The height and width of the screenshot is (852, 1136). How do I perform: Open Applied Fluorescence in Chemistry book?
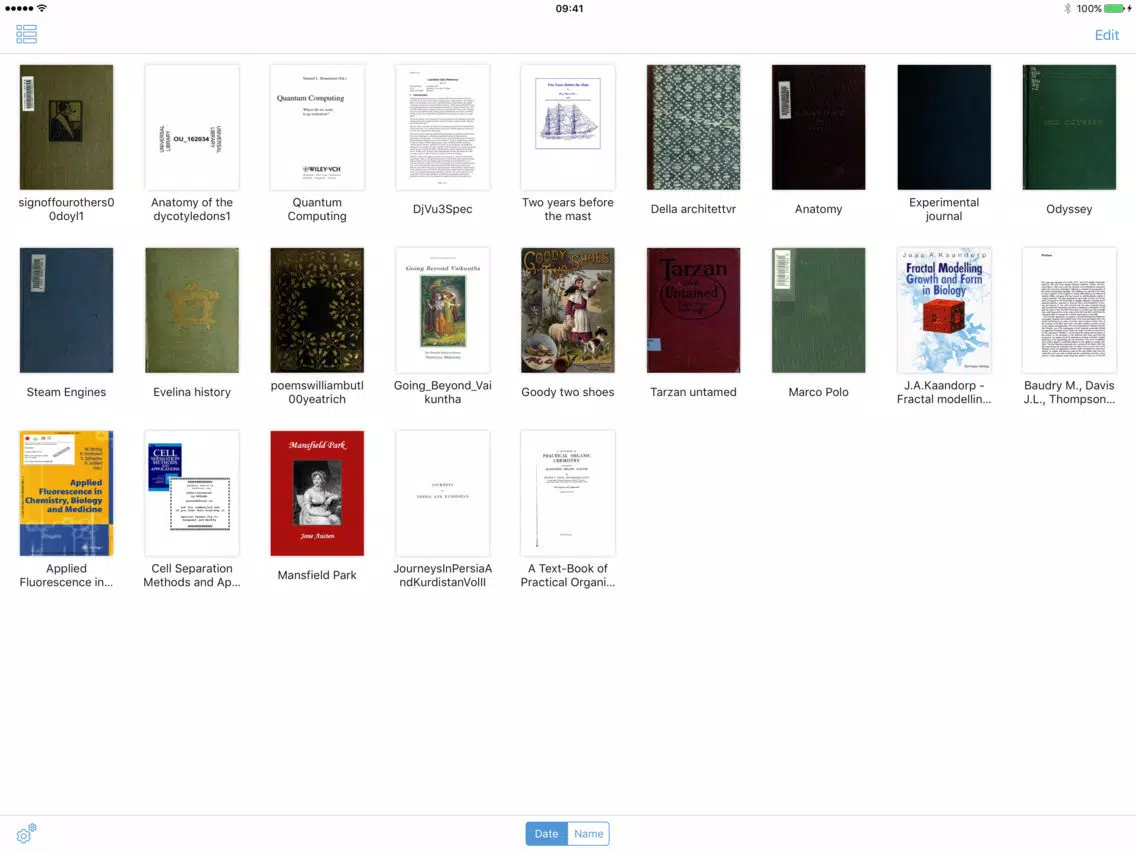point(67,493)
